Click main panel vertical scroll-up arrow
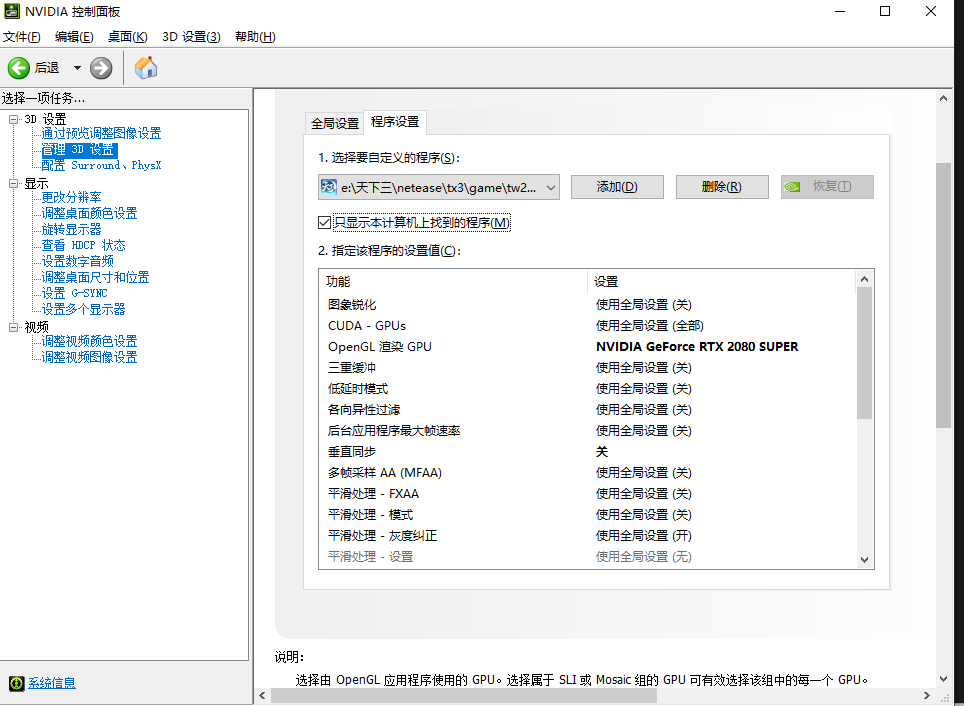964x706 pixels. 944,98
